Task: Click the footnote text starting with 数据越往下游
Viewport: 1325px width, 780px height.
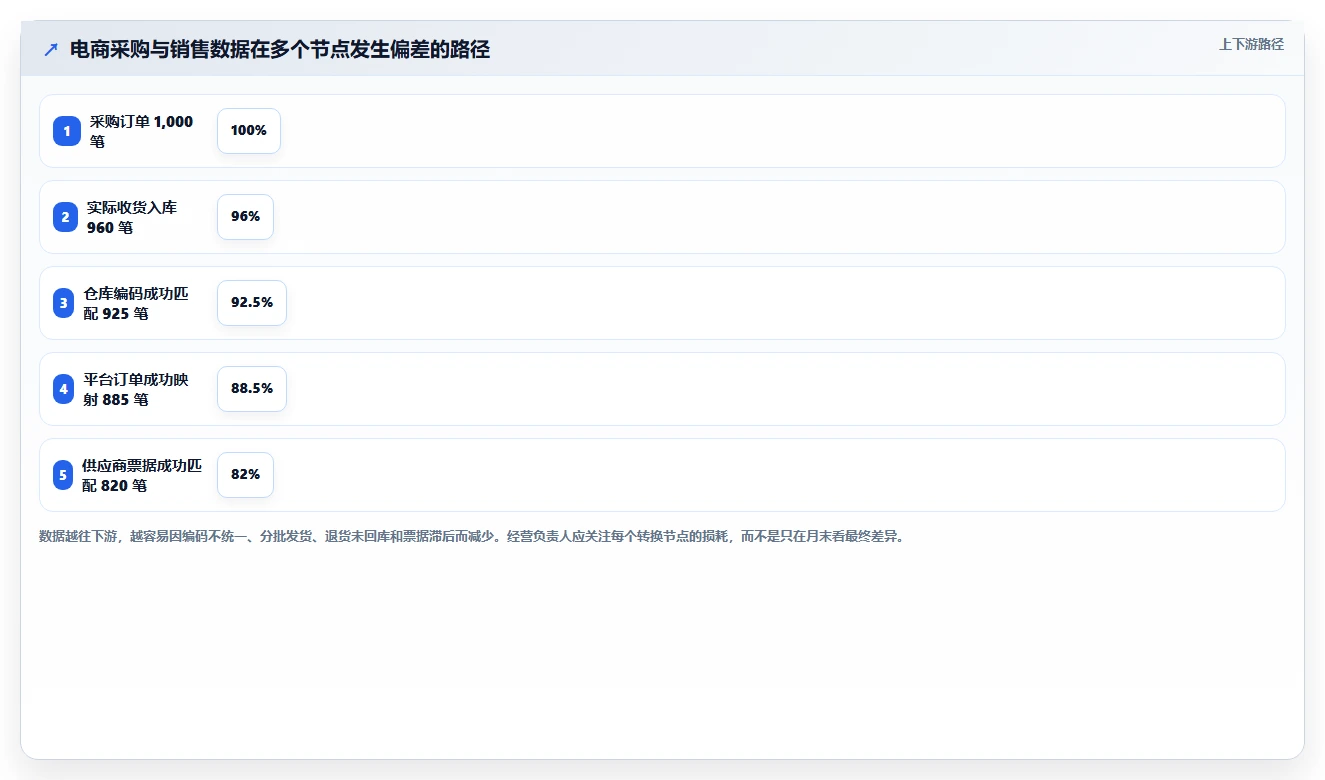Action: (471, 536)
